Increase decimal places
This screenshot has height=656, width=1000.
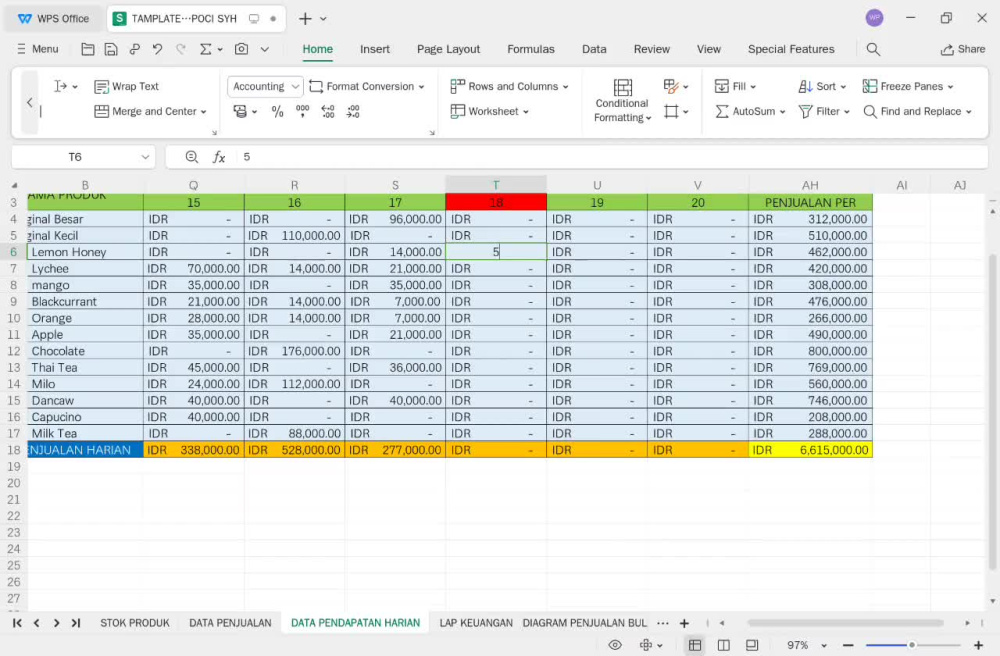pos(328,112)
